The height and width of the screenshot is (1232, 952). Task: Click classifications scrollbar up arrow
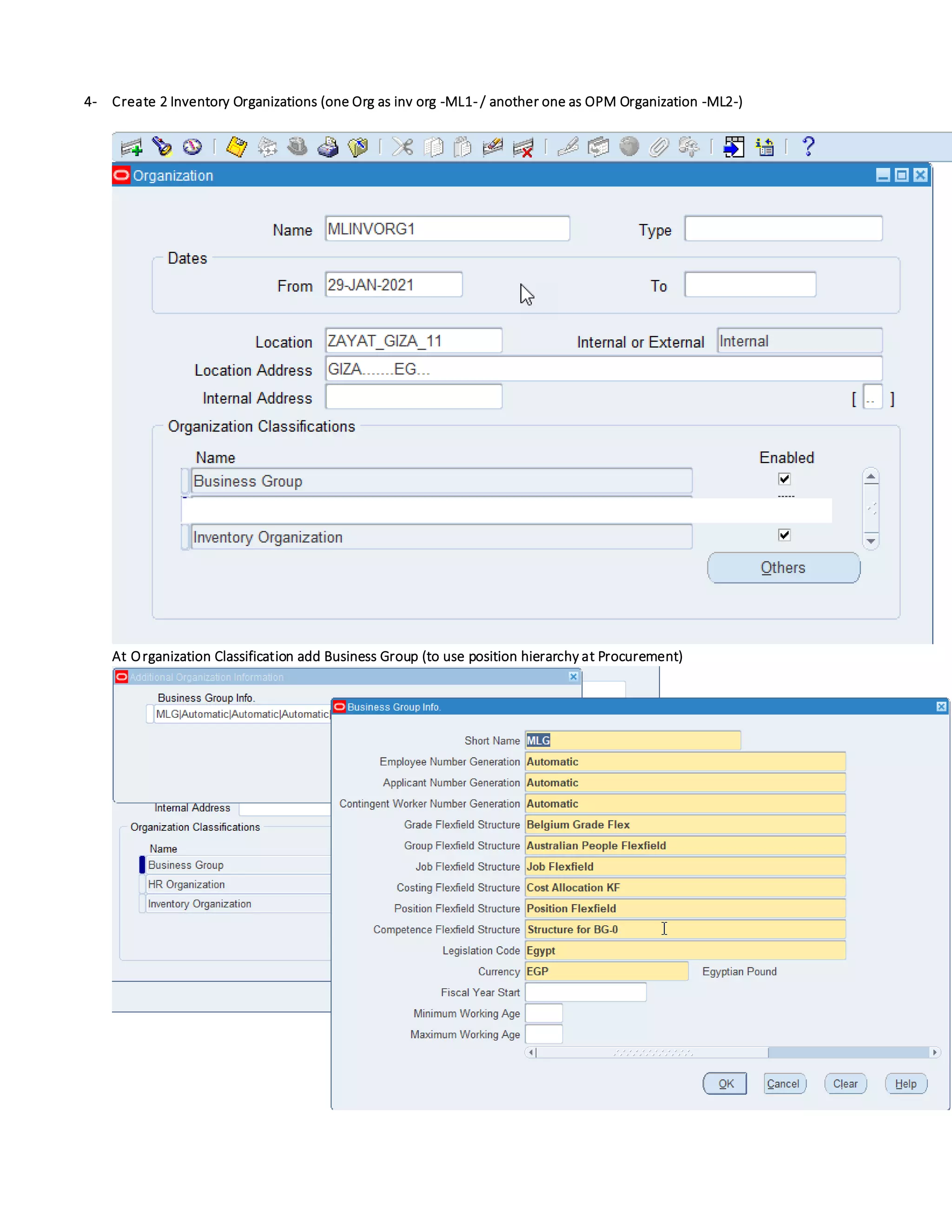pos(871,477)
